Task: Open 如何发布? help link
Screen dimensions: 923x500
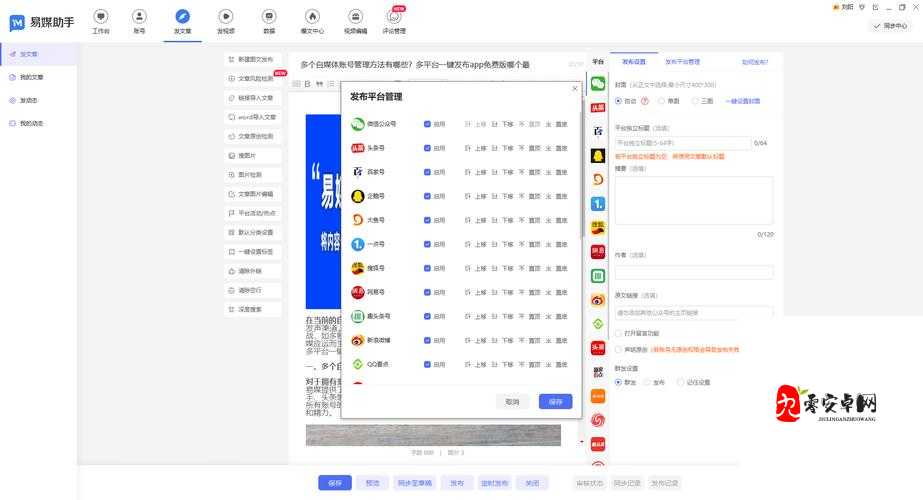Action: click(x=755, y=62)
